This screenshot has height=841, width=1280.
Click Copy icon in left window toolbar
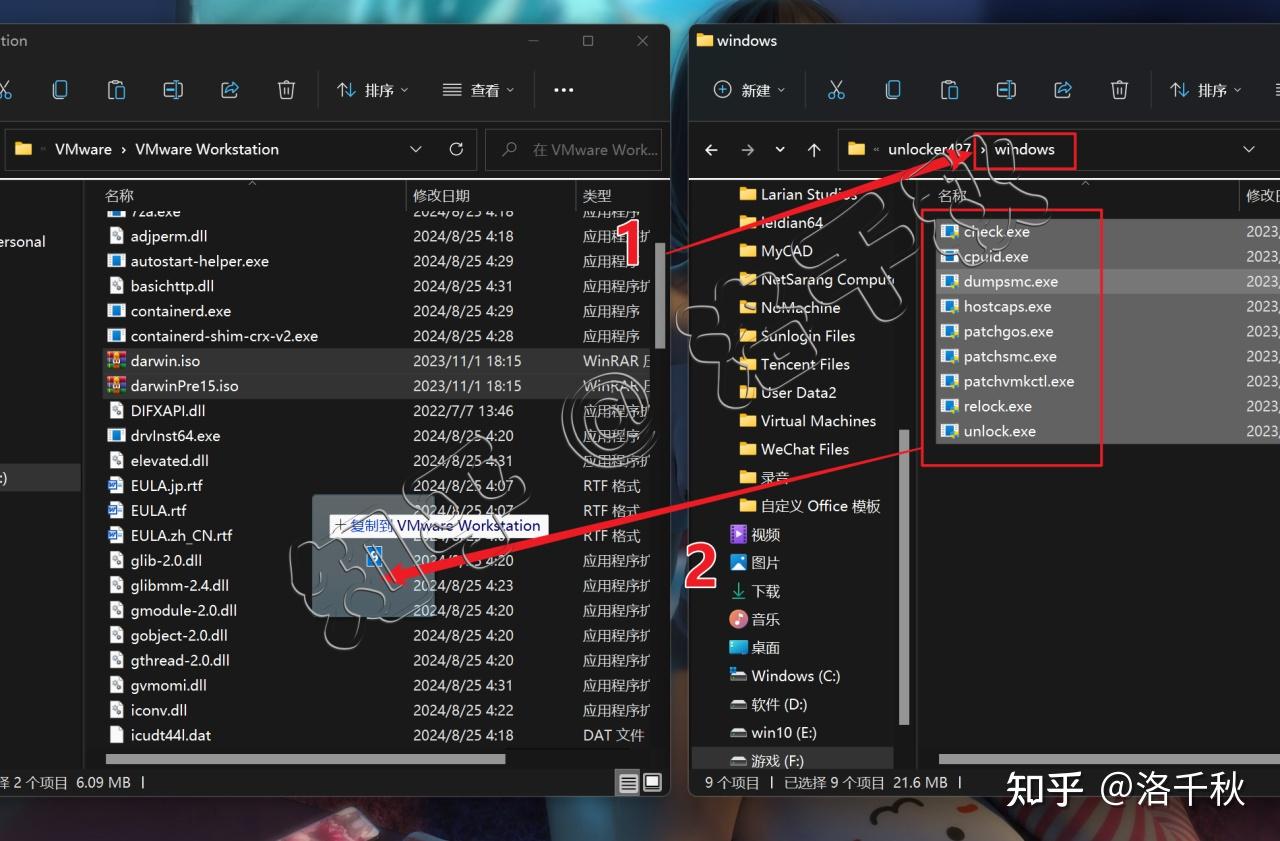60,90
